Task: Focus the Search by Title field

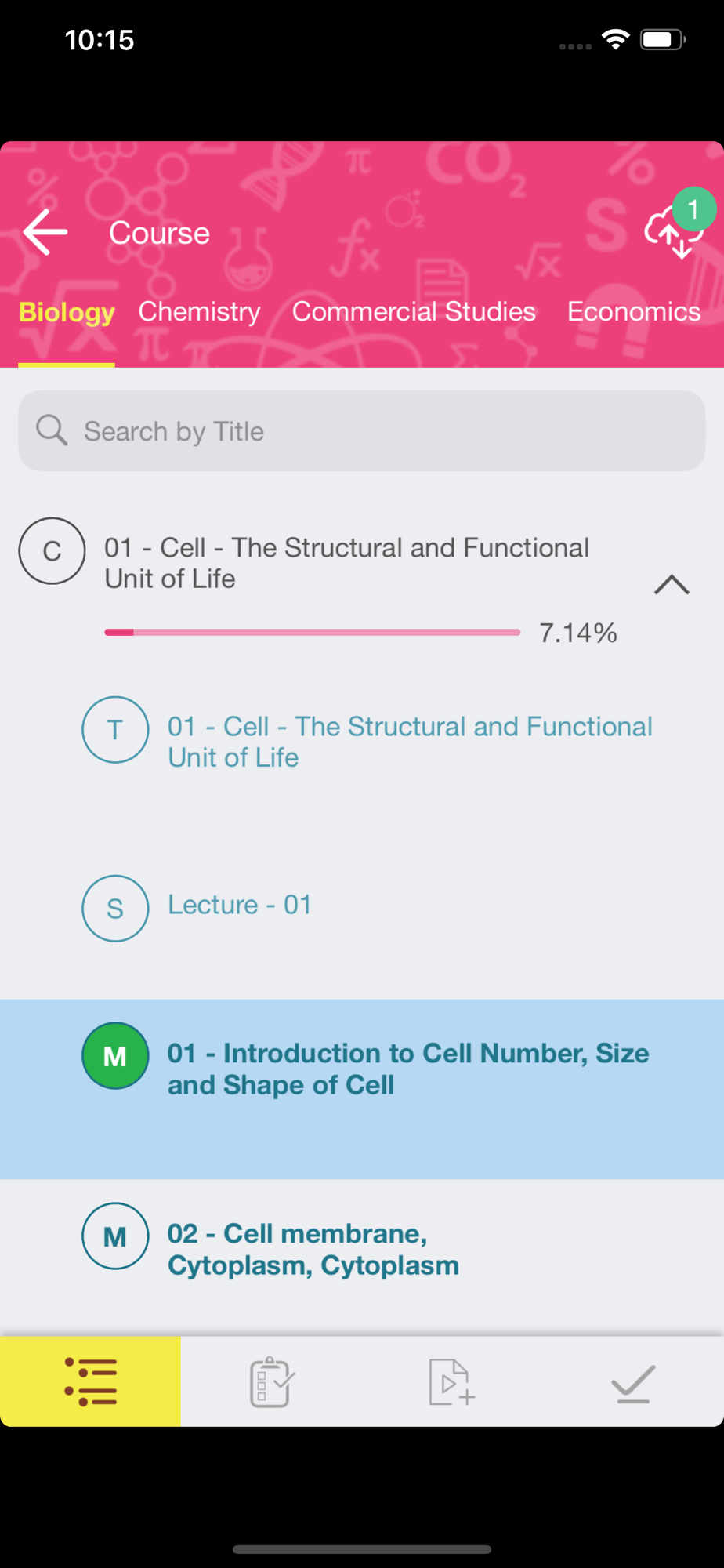Action: pos(362,430)
